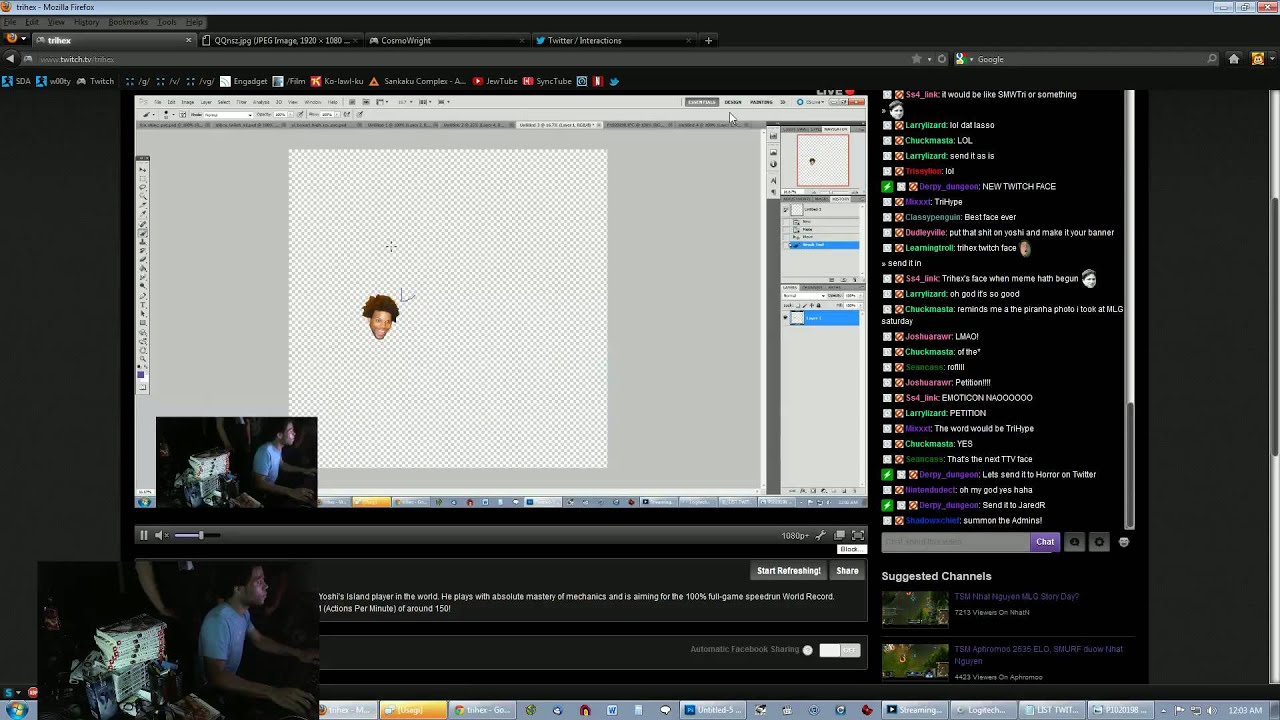Screen dimensions: 1280x720
Task: Switch to Logitech taskbar window
Action: click(983, 710)
